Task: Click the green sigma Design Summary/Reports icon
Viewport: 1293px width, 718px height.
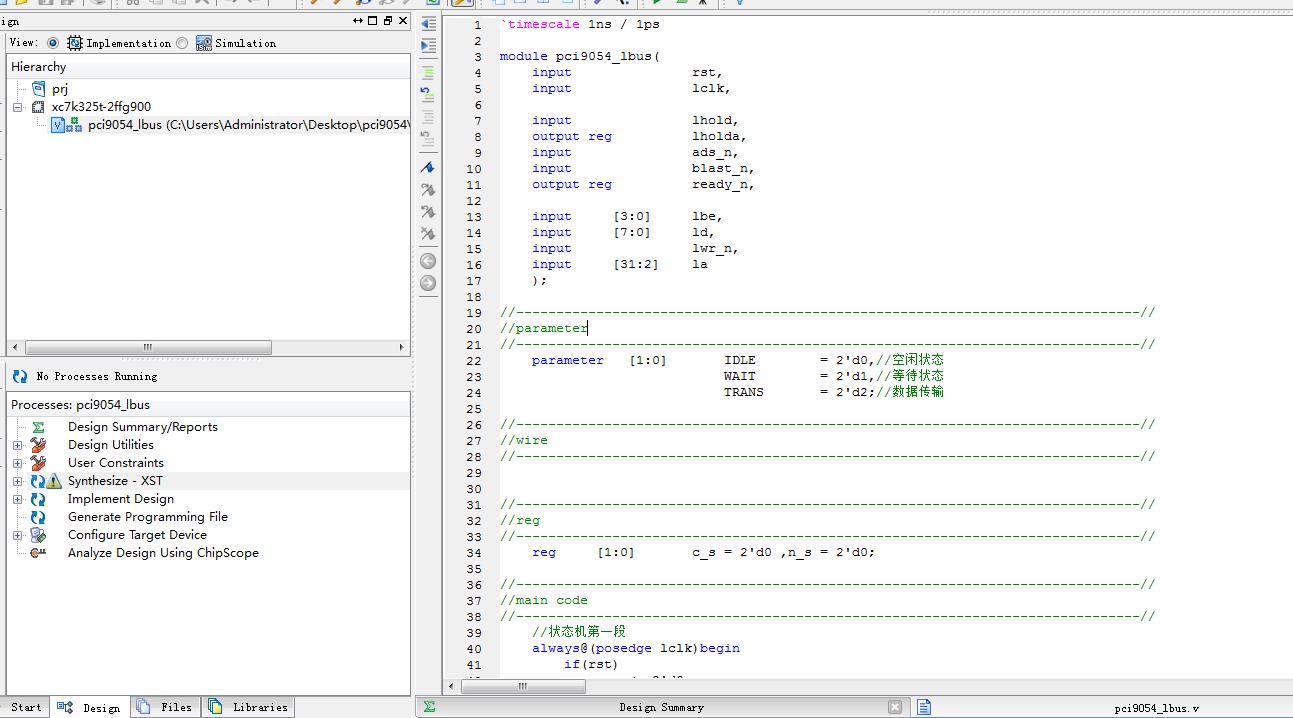Action: tap(38, 427)
